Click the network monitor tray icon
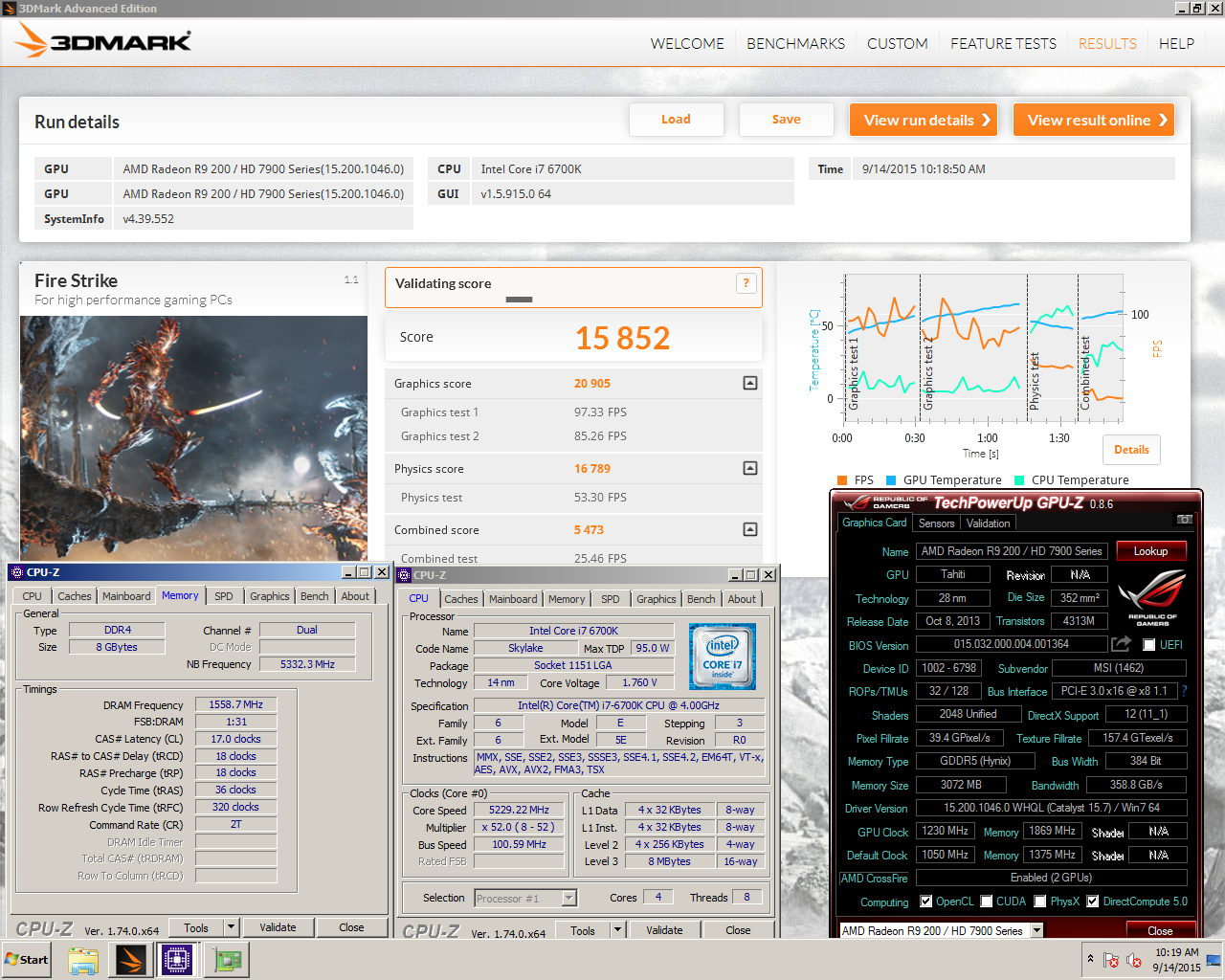The image size is (1225, 980). (x=1213, y=960)
